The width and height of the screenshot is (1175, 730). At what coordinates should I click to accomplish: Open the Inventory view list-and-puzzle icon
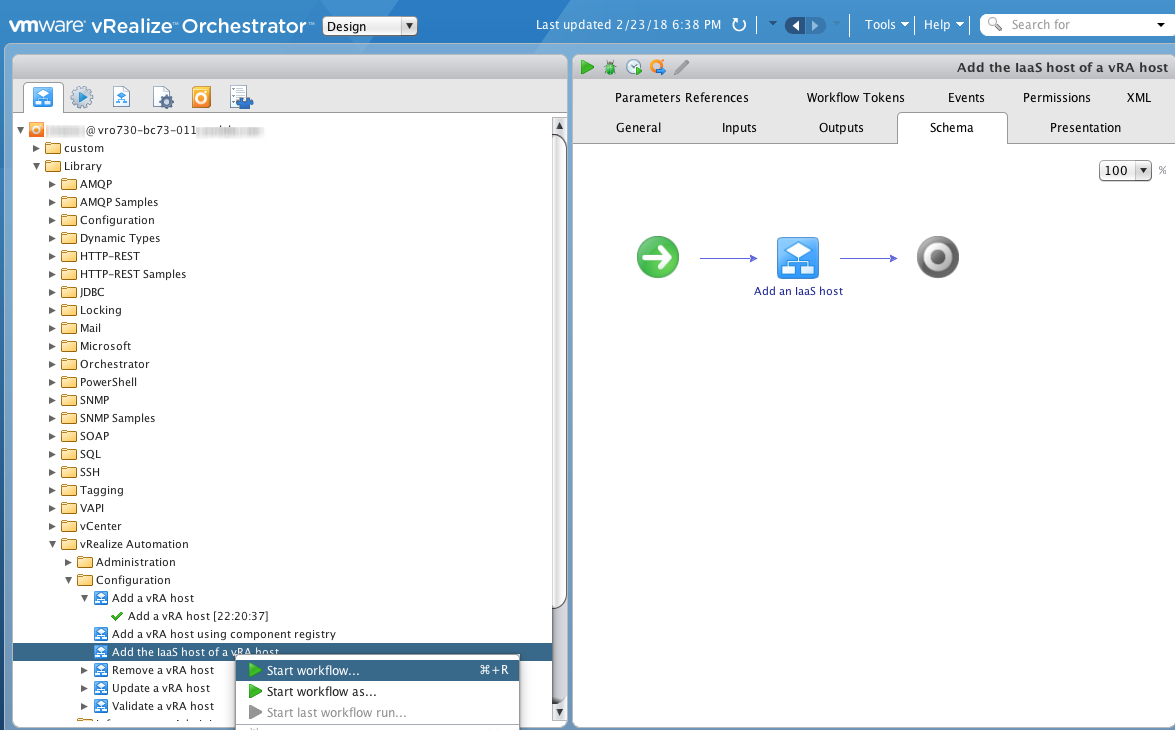coord(241,97)
